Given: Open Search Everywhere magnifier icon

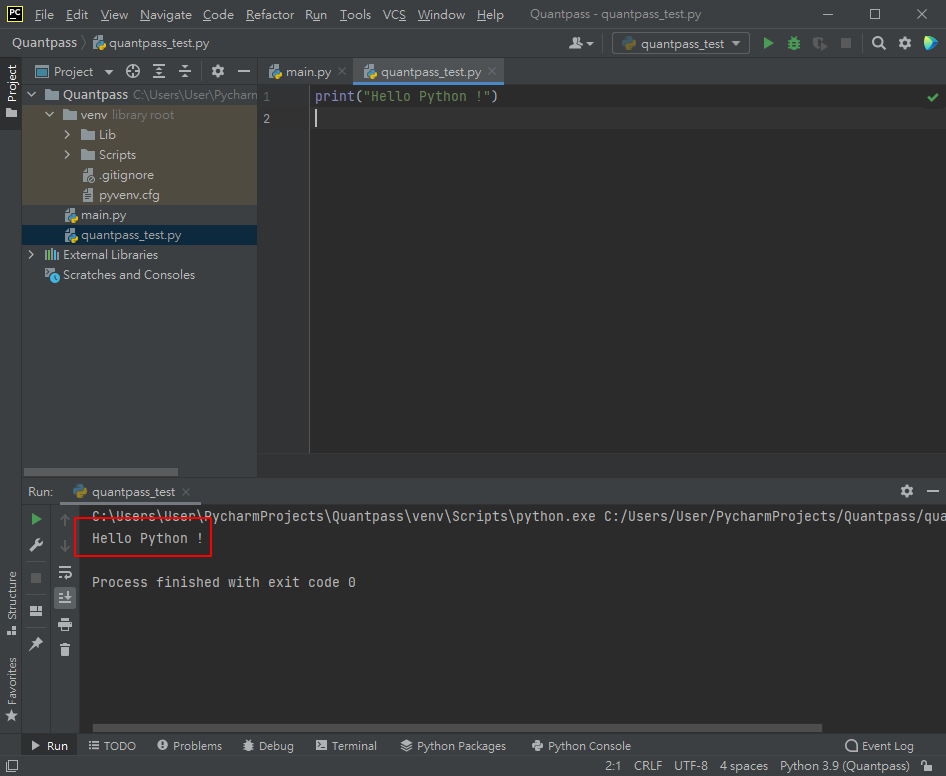Looking at the screenshot, I should (x=878, y=43).
